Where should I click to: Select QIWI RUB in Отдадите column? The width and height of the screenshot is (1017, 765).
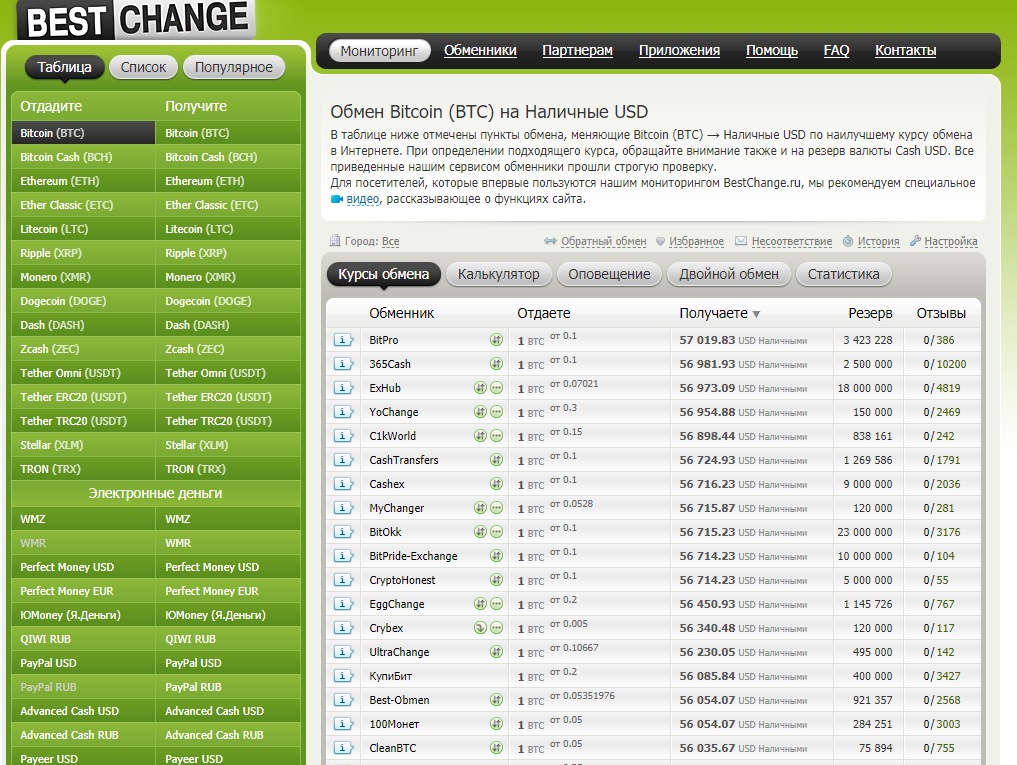click(x=83, y=639)
